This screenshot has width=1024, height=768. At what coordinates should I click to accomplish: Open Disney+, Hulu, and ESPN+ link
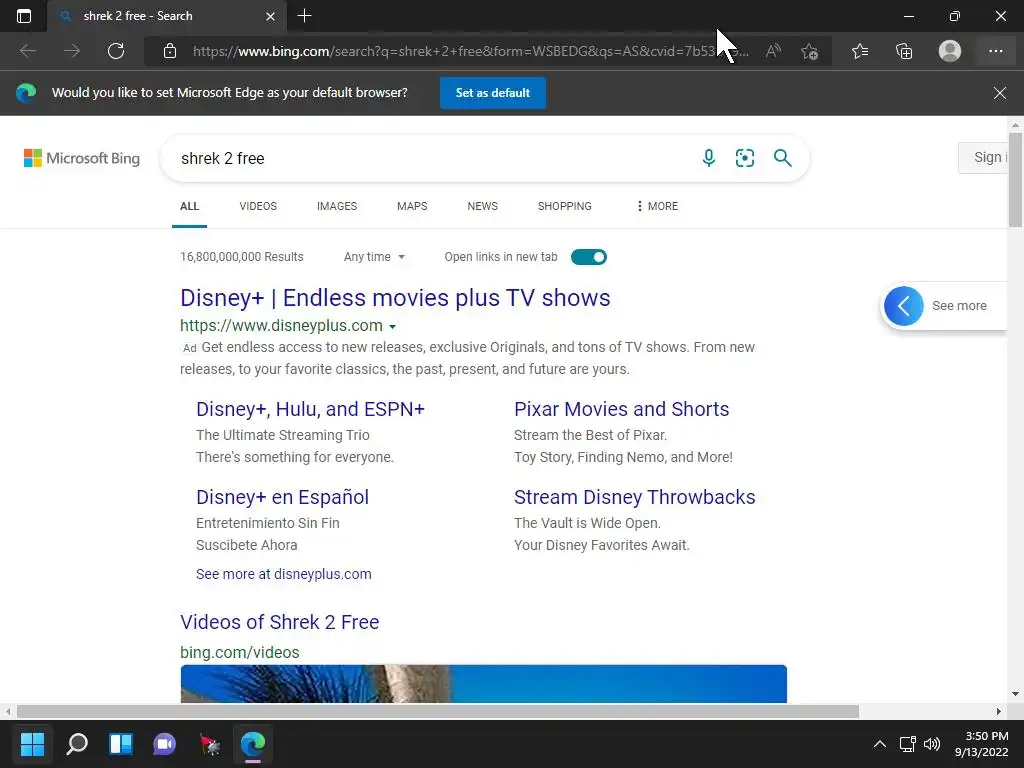coord(310,409)
